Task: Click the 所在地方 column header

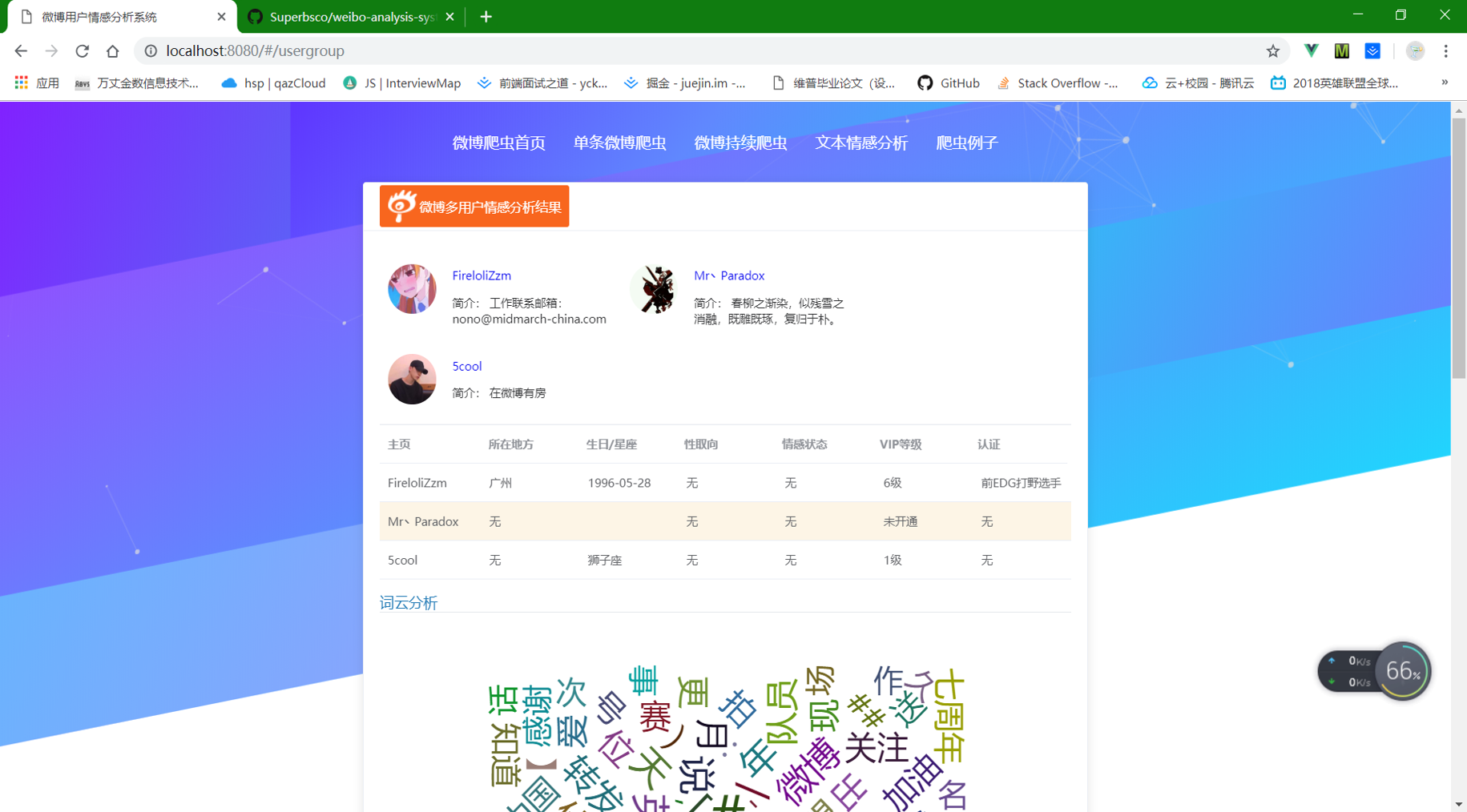Action: pyautogui.click(x=511, y=444)
